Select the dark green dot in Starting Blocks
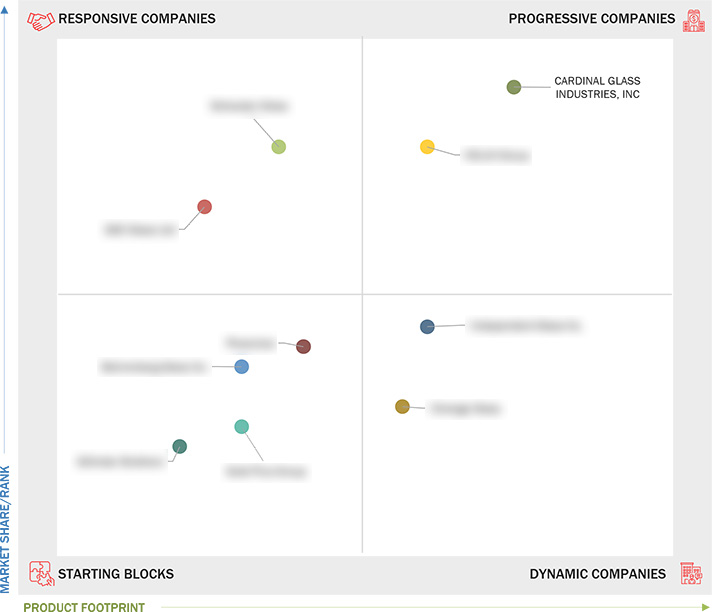Screen dimensions: 712x612 tap(179, 446)
